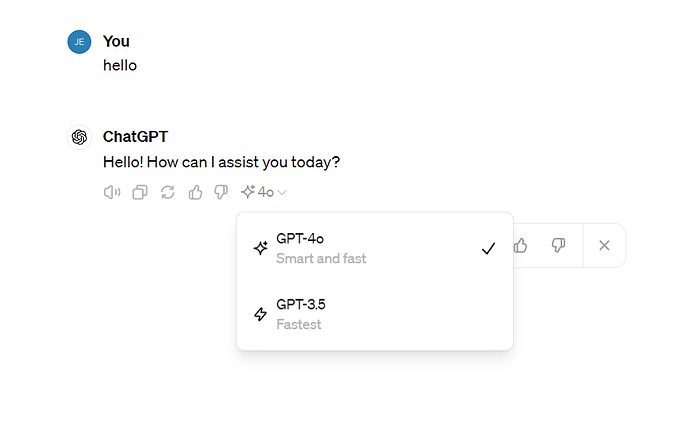The height and width of the screenshot is (427, 690).
Task: Click thumbs down in the feedback bar
Action: (558, 246)
